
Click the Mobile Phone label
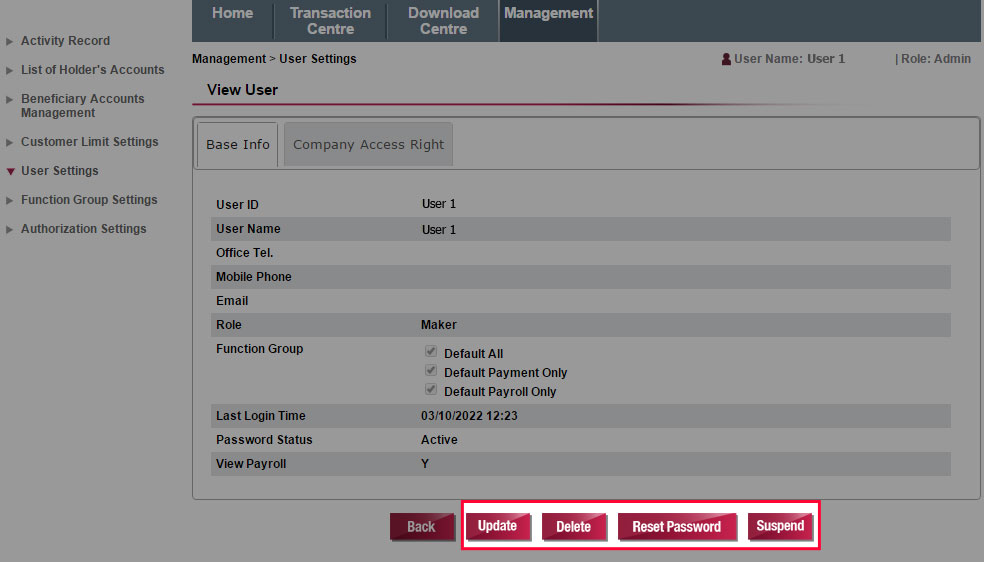[x=254, y=277]
